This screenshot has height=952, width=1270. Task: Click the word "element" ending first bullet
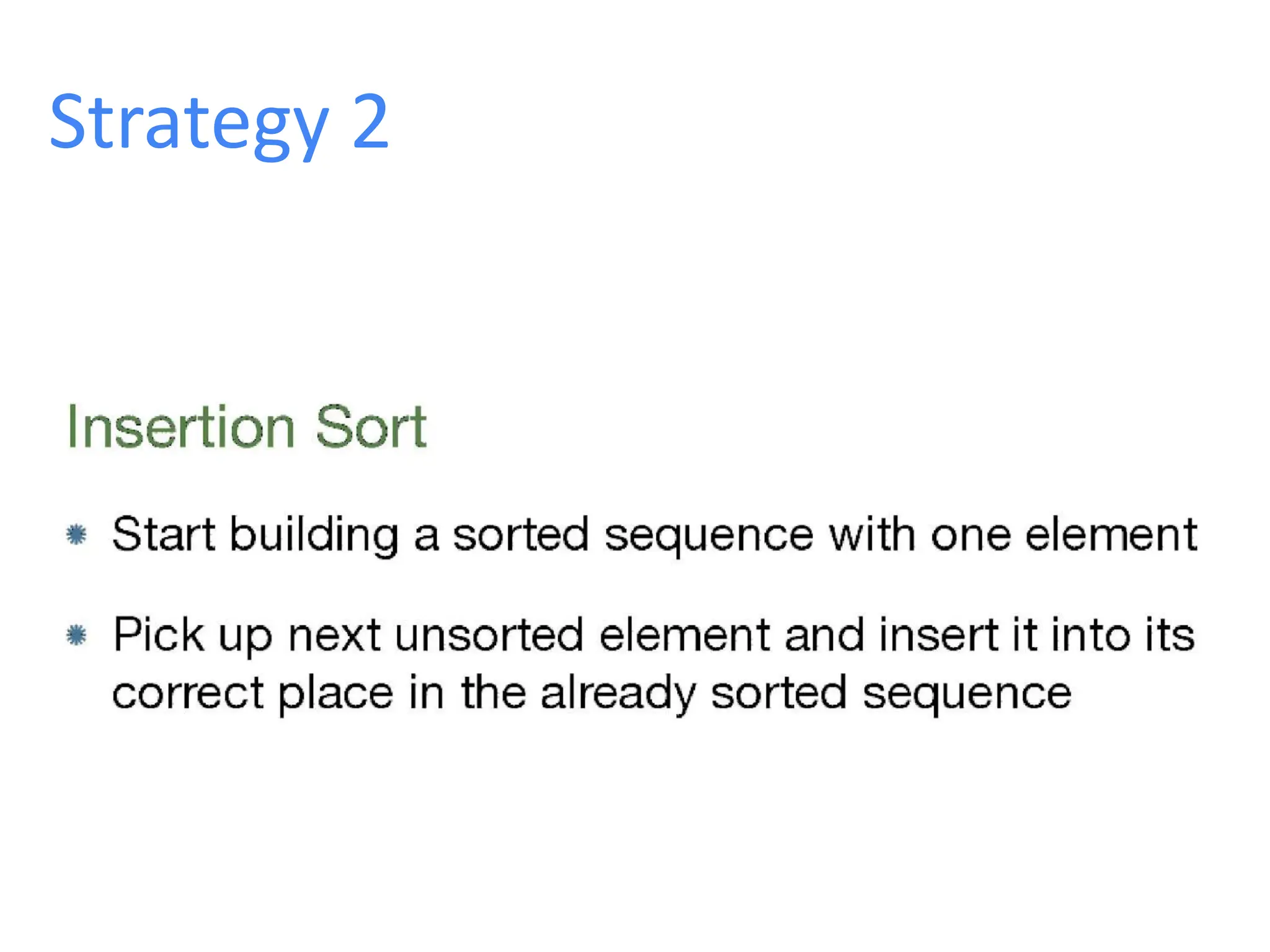[1111, 534]
